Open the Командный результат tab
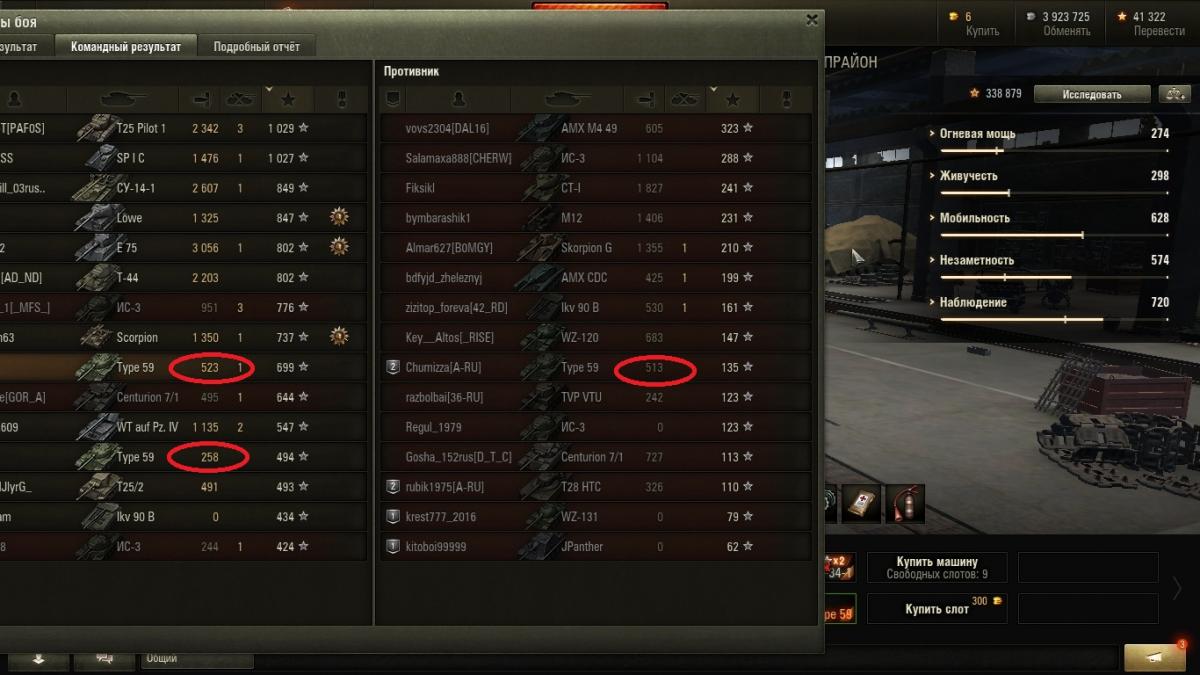 coord(126,47)
